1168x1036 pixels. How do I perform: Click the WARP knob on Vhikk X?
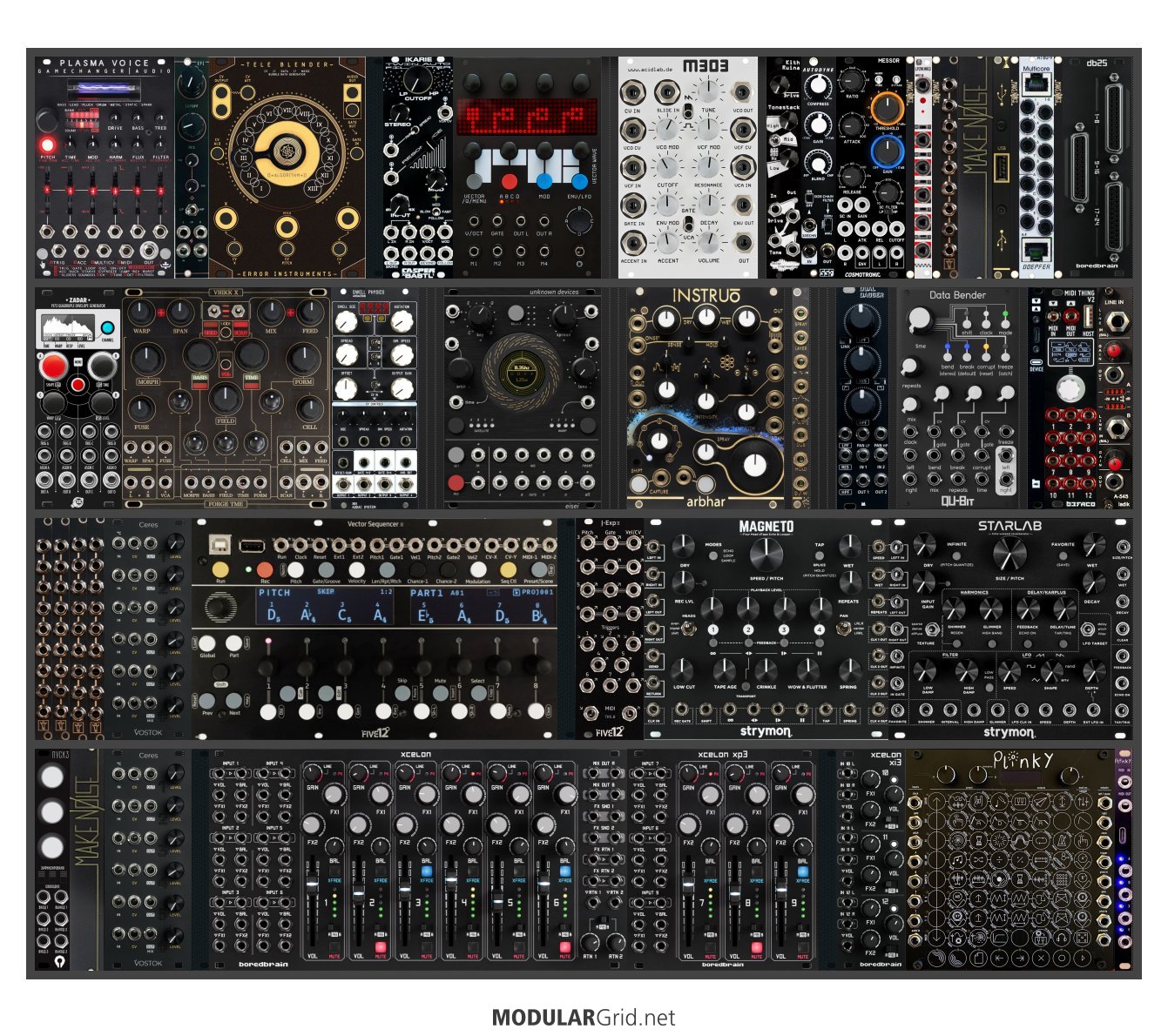pyautogui.click(x=140, y=313)
